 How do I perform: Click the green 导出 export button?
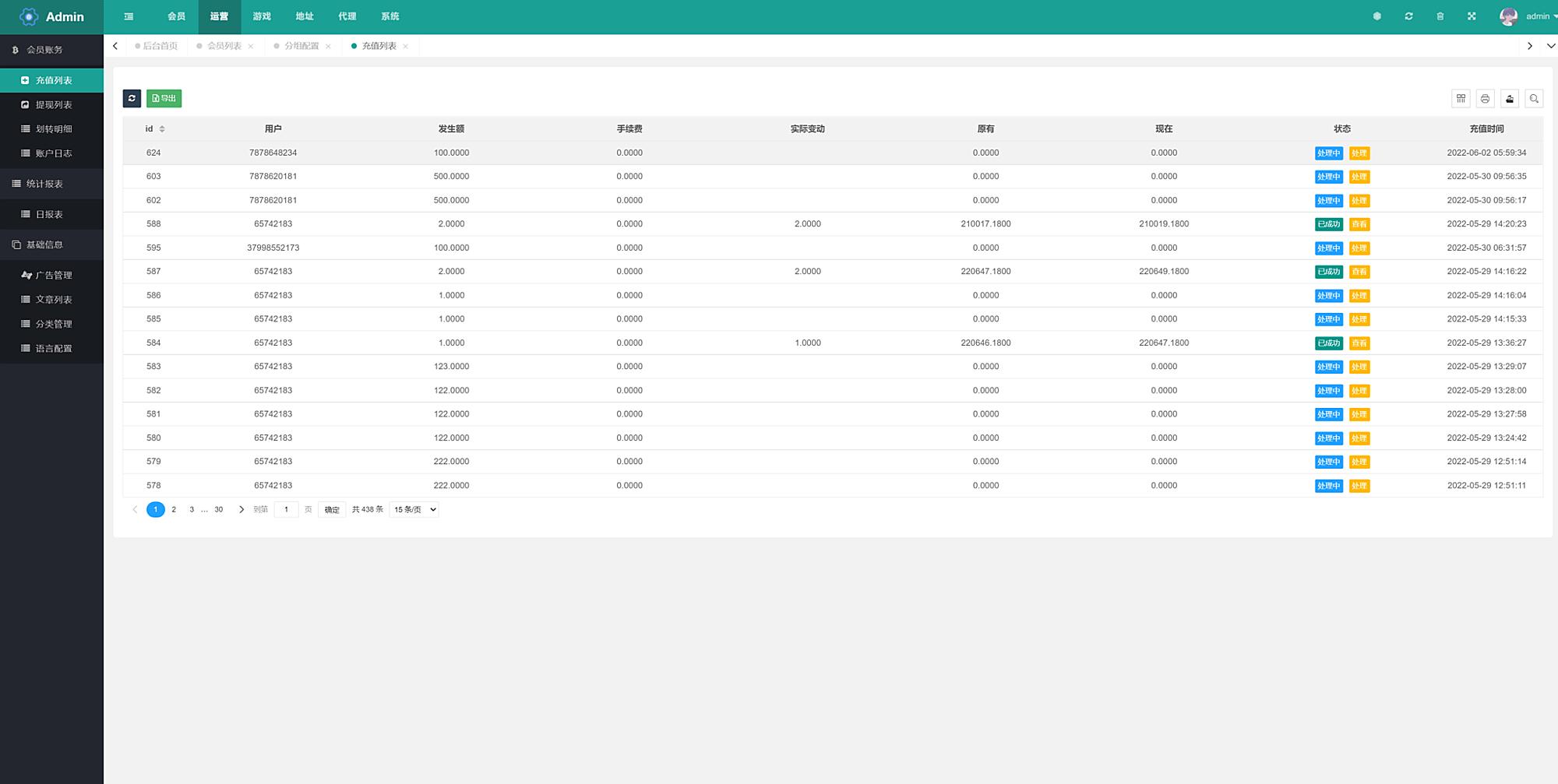click(x=164, y=98)
